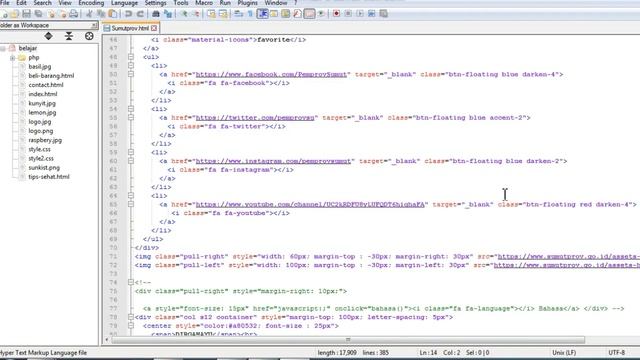Follow the facebook.com/PemprovSumut link
The width and height of the screenshot is (640, 360).
click(x=271, y=74)
